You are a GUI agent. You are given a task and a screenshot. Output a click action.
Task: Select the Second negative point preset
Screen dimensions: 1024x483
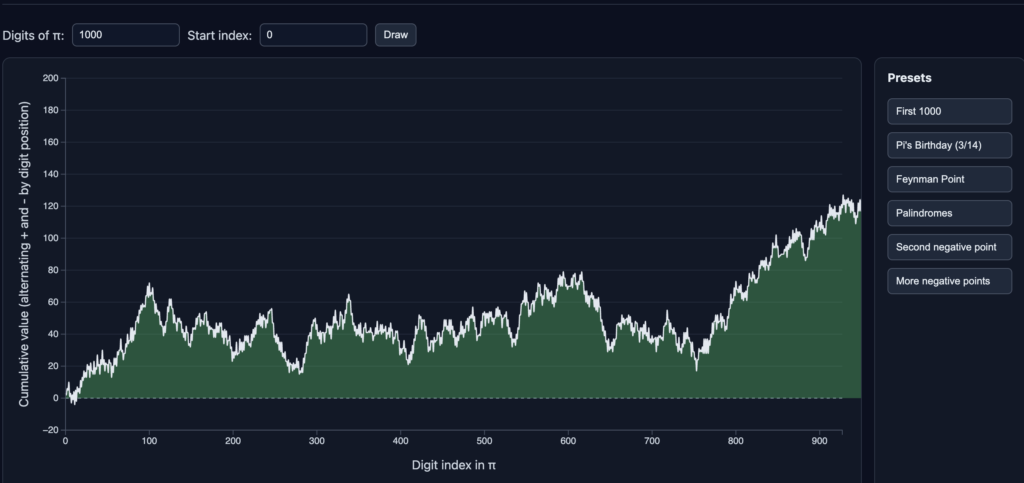pyautogui.click(x=949, y=247)
